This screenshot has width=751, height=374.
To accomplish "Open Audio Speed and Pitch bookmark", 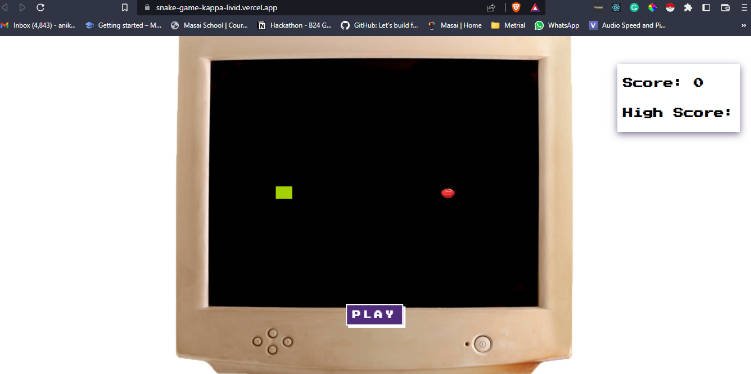I will [x=627, y=26].
